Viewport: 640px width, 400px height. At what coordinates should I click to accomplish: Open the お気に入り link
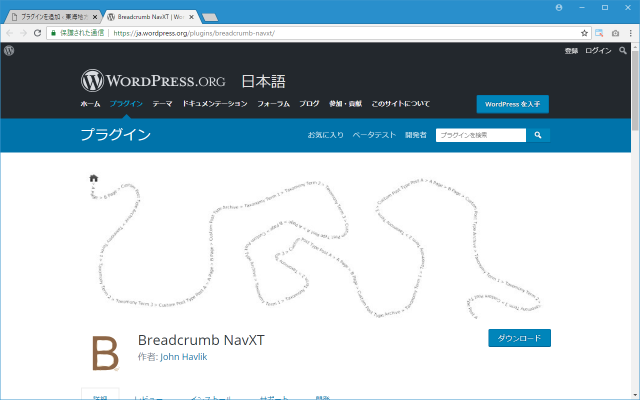coord(325,134)
